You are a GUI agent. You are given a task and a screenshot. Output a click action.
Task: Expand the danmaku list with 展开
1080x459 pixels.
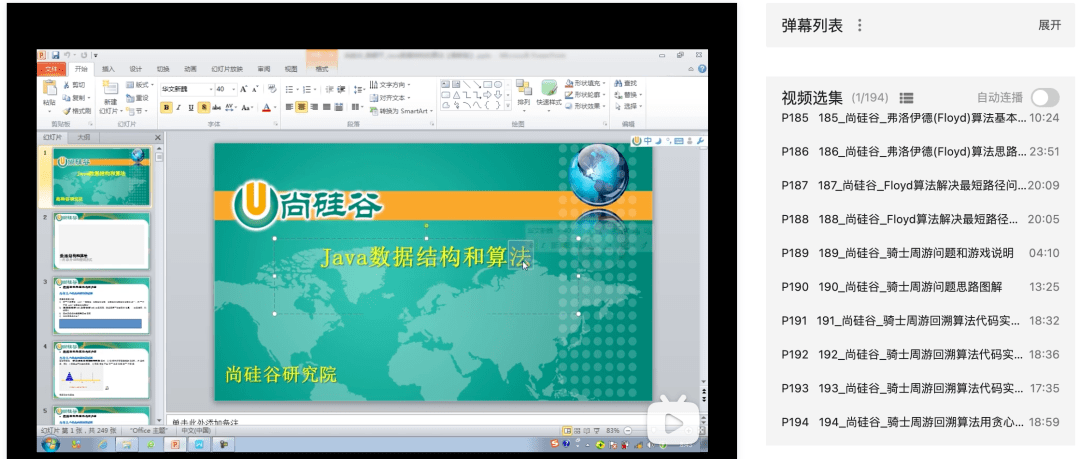[1049, 26]
